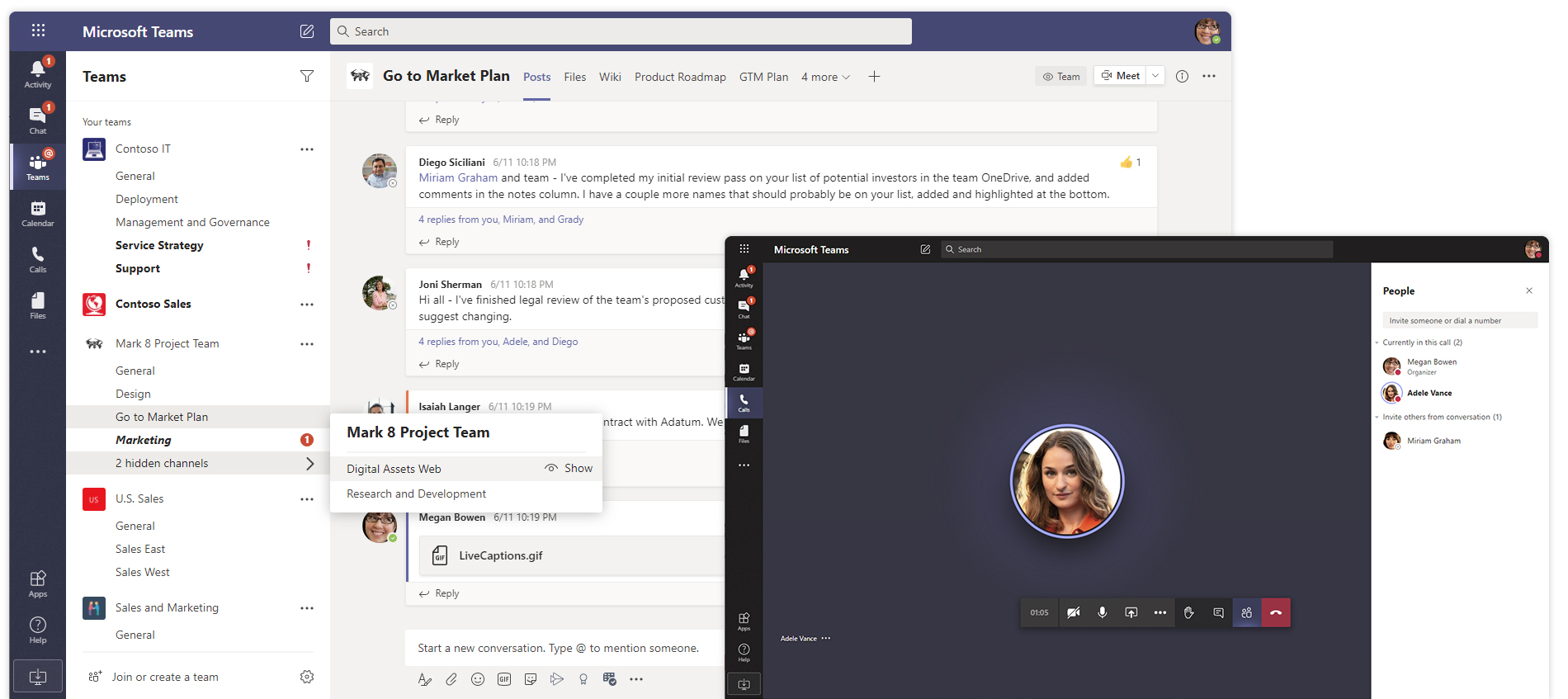Open the 4 more tabs dropdown
Viewport: 1568px width, 699px height.
coord(825,77)
